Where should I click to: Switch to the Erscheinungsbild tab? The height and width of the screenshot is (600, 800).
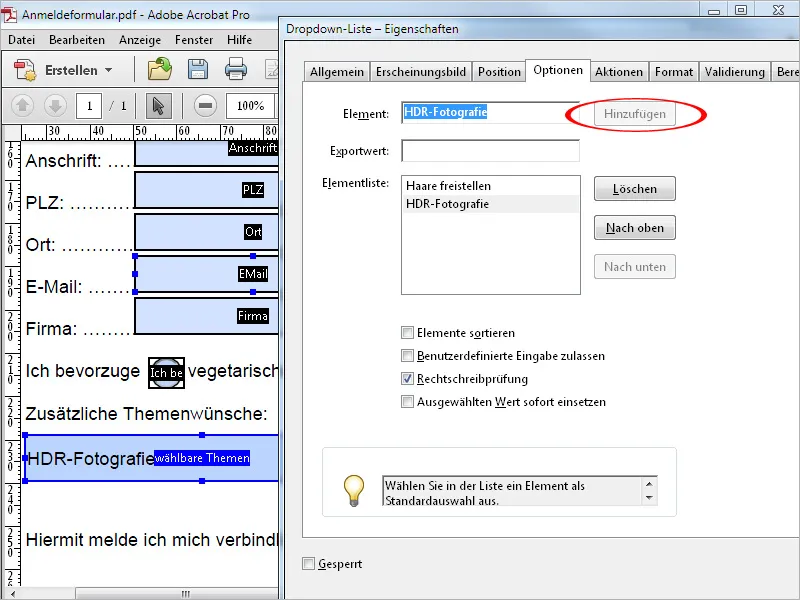click(421, 72)
